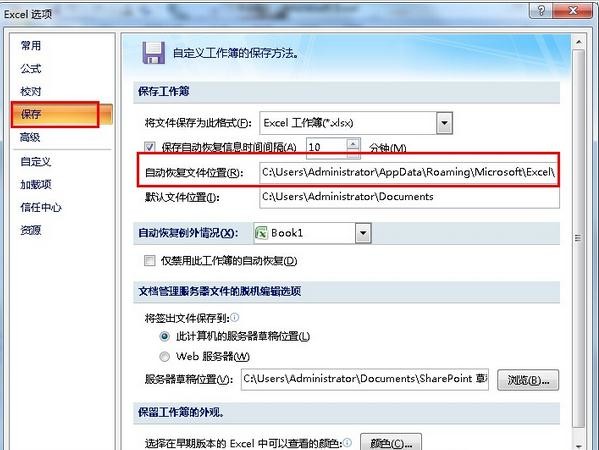Switch to the 公式 category
Image resolution: width=599 pixels, height=450 pixels.
coord(31,69)
